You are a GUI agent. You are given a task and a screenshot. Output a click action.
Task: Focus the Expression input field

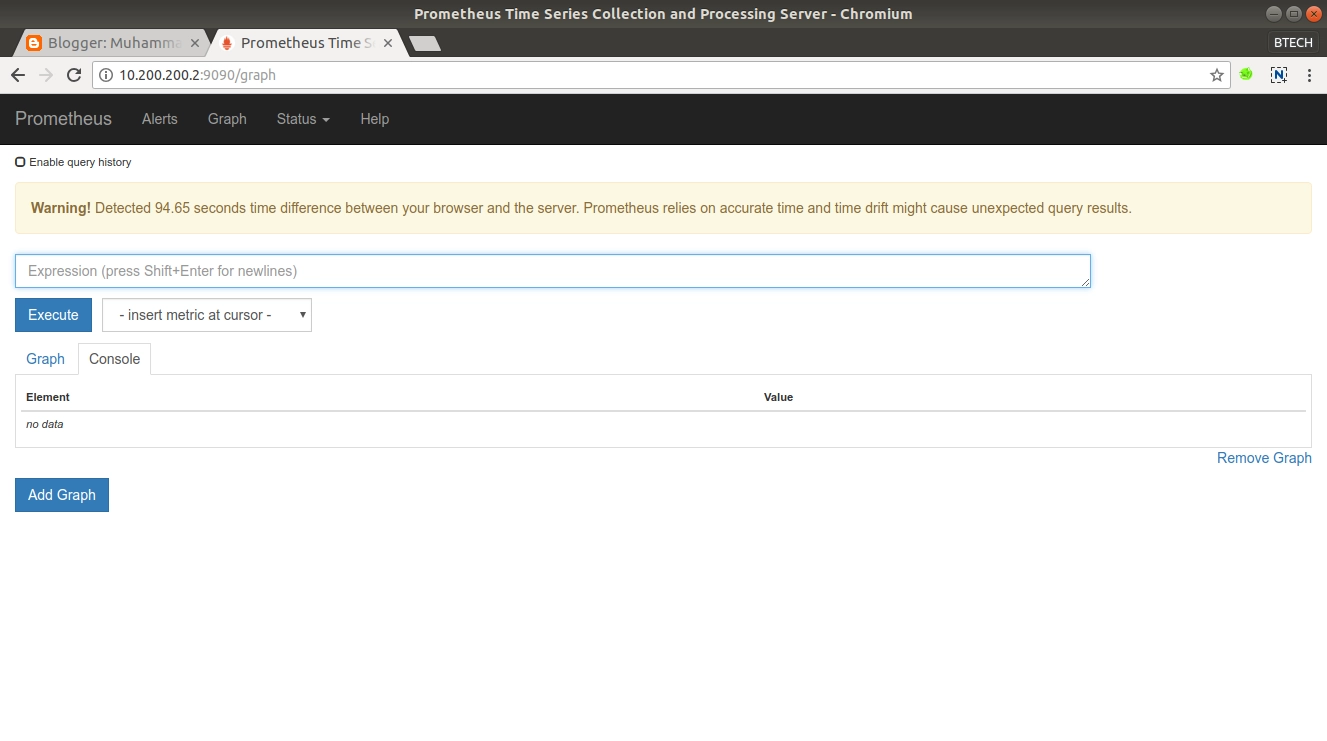click(x=553, y=271)
